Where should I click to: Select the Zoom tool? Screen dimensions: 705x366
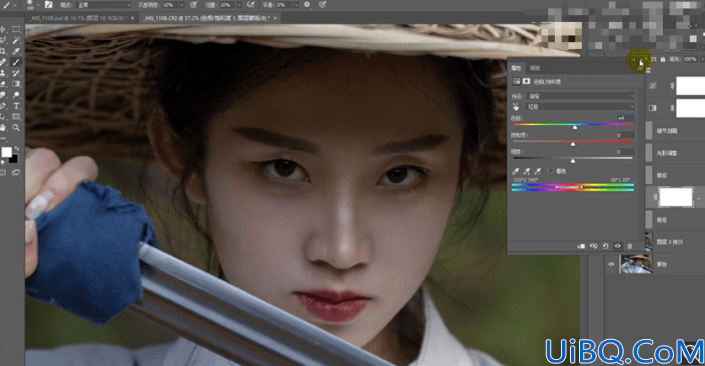[16, 128]
